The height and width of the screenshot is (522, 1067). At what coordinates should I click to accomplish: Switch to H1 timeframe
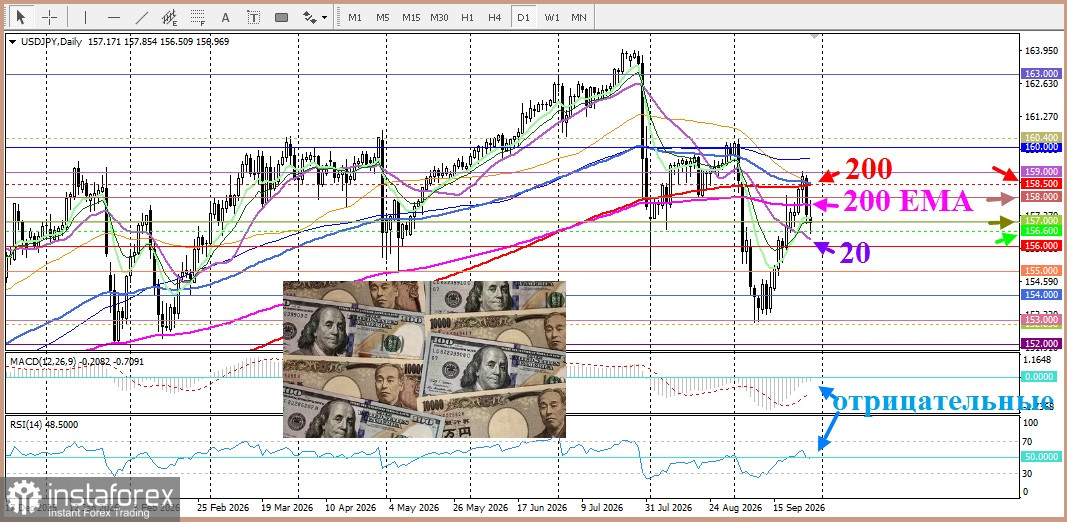pyautogui.click(x=467, y=17)
